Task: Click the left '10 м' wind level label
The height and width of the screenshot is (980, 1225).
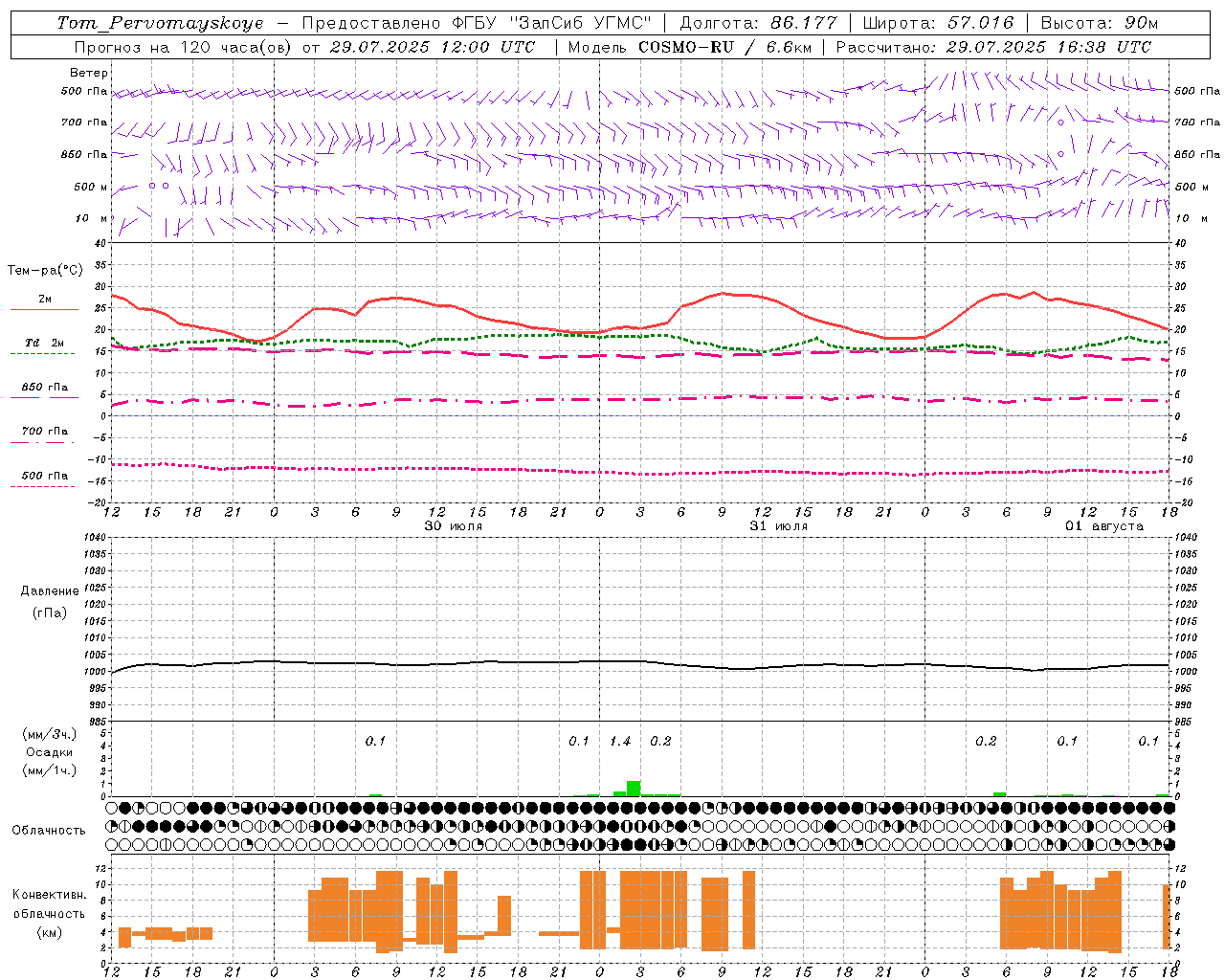Action: (92, 218)
